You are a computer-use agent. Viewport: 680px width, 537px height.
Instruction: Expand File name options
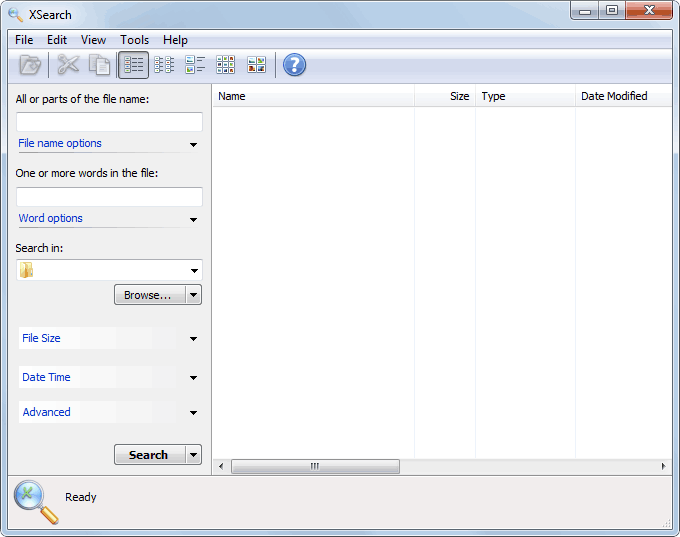(x=193, y=145)
